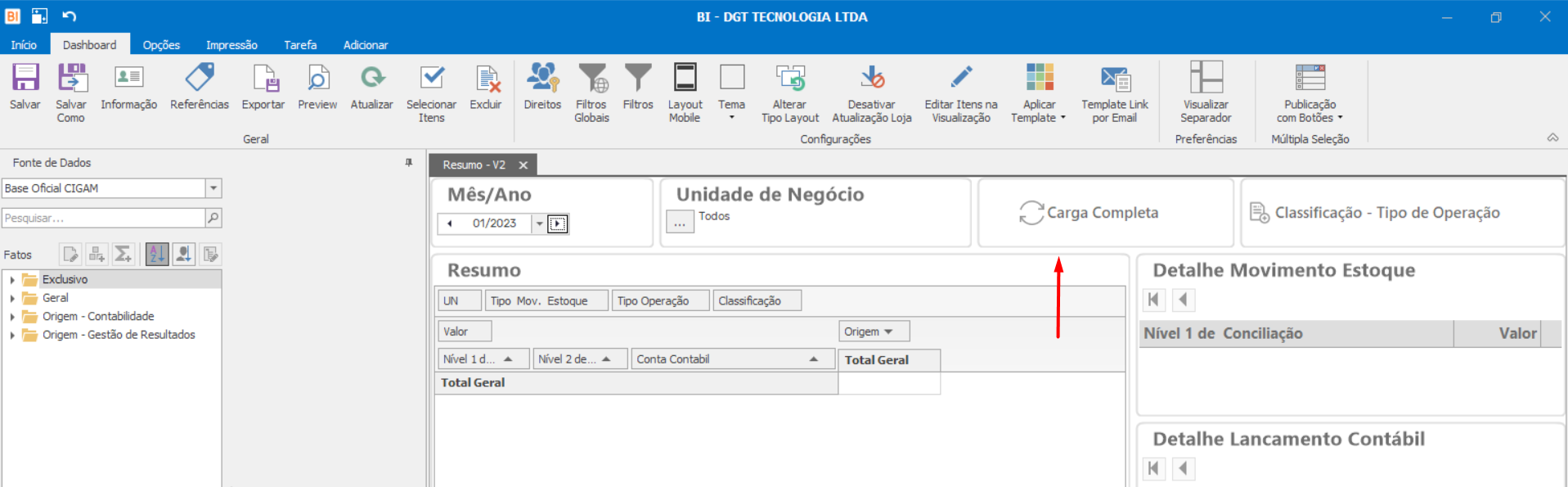Image resolution: width=1568 pixels, height=487 pixels.
Task: Open Filtros Globais
Action: pyautogui.click(x=591, y=92)
